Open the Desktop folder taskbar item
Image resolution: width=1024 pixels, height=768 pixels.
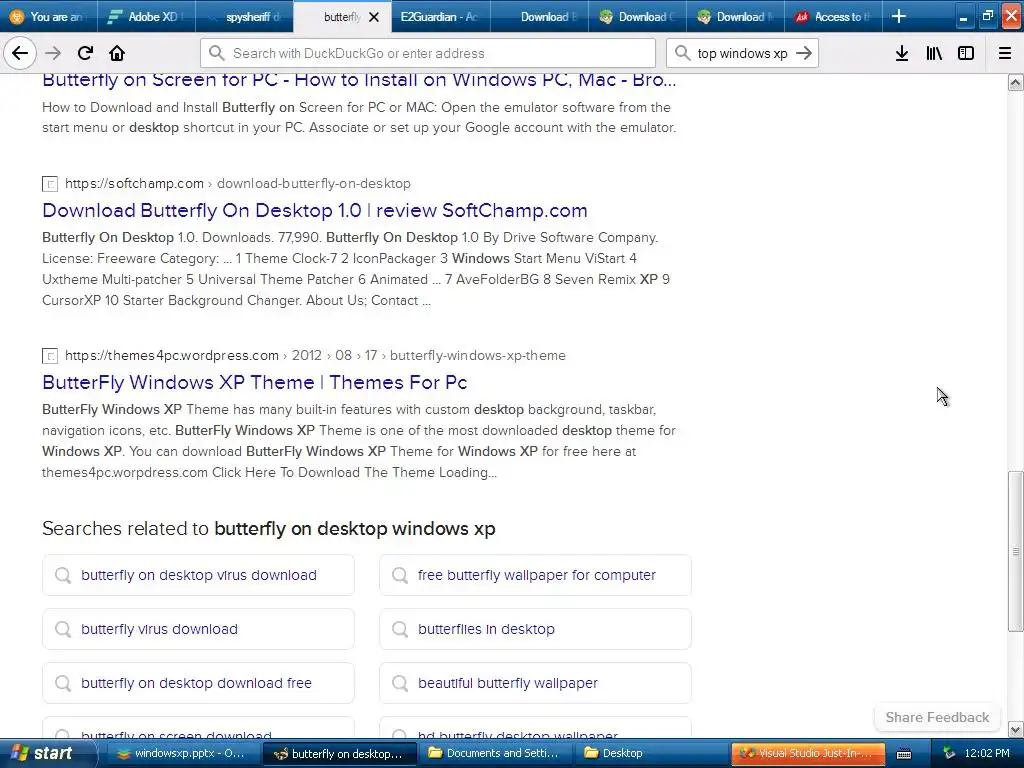point(650,754)
